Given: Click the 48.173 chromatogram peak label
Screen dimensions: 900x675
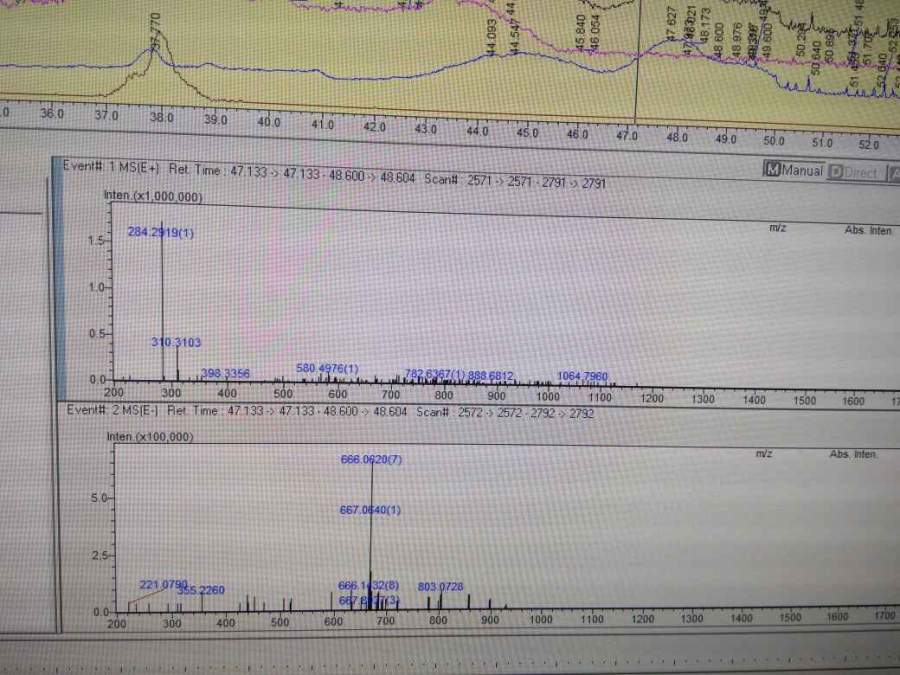Looking at the screenshot, I should [x=706, y=24].
